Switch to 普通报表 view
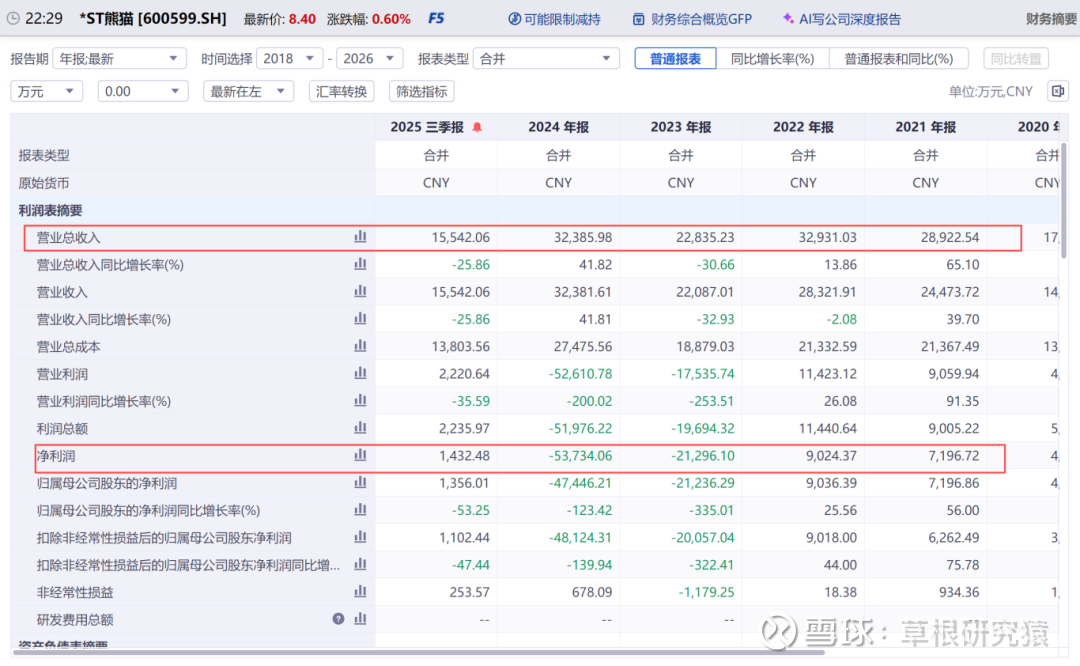This screenshot has width=1080, height=666. coord(675,59)
